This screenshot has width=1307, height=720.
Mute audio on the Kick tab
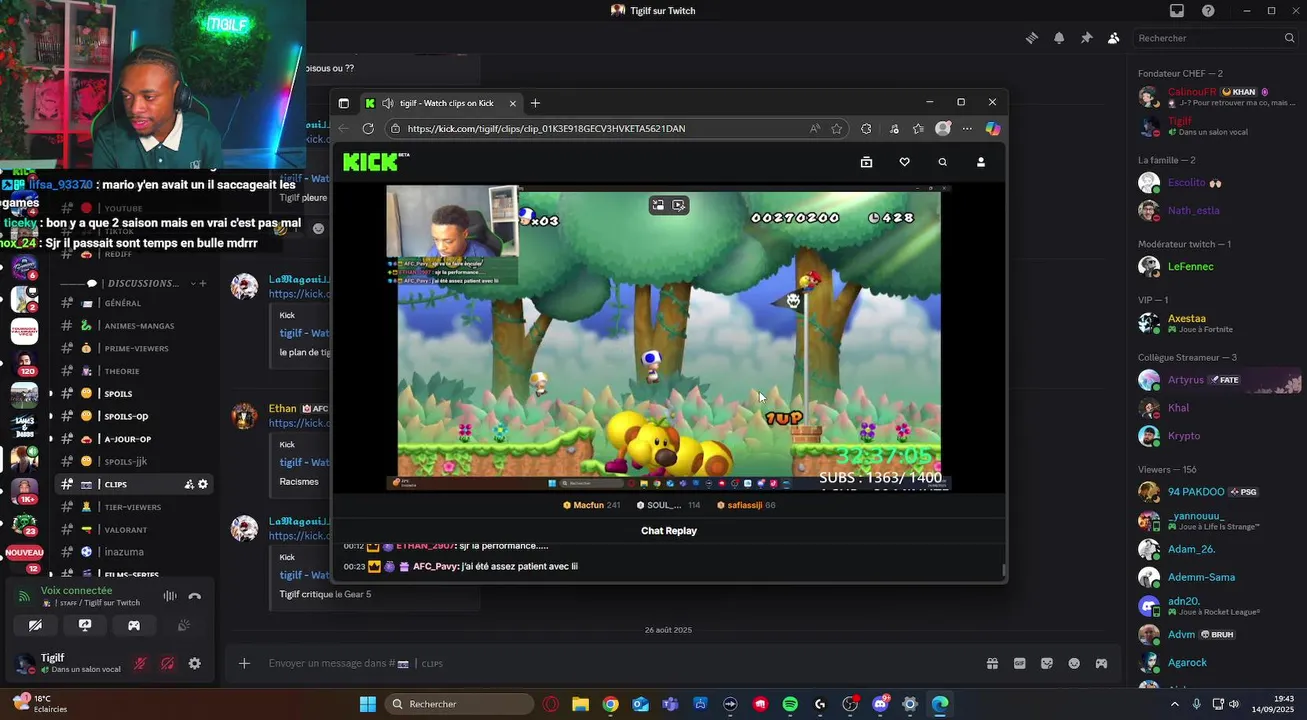pos(387,103)
